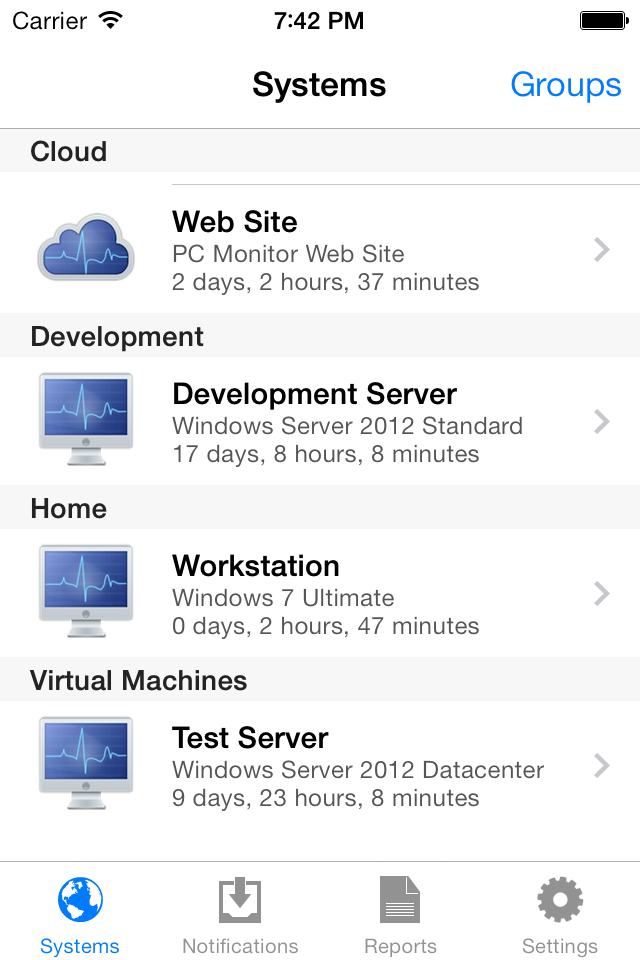The width and height of the screenshot is (640, 960).
Task: Click the Test Server disclosure chevron
Action: tap(601, 766)
